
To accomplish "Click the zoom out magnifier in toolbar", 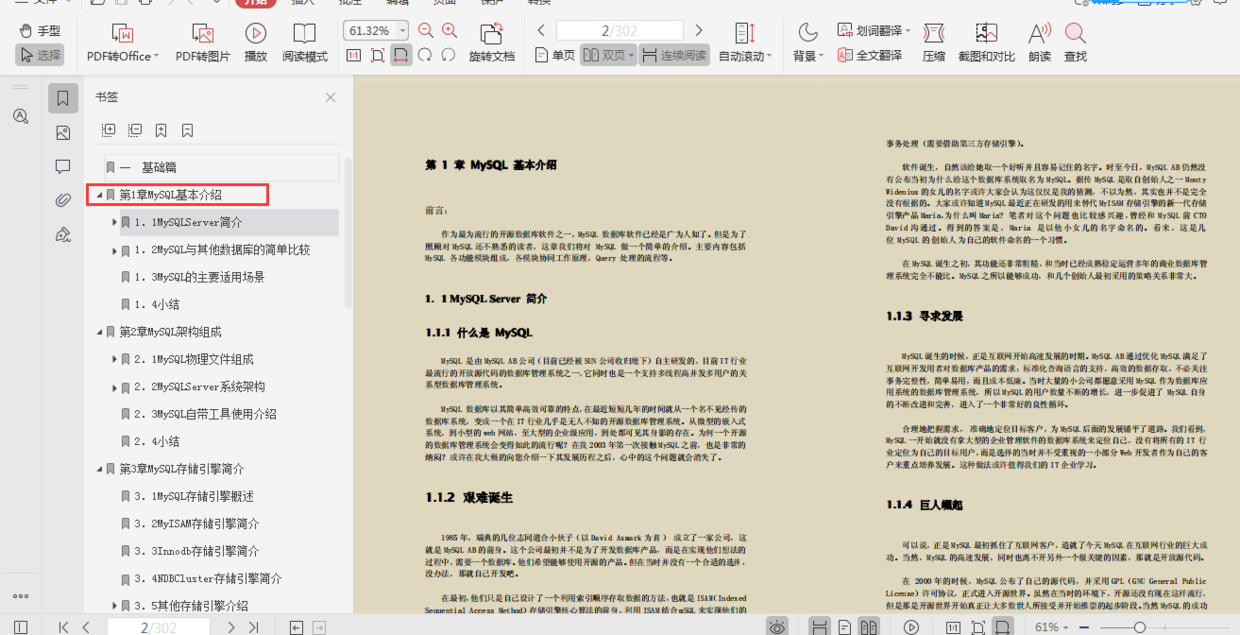I will [426, 31].
